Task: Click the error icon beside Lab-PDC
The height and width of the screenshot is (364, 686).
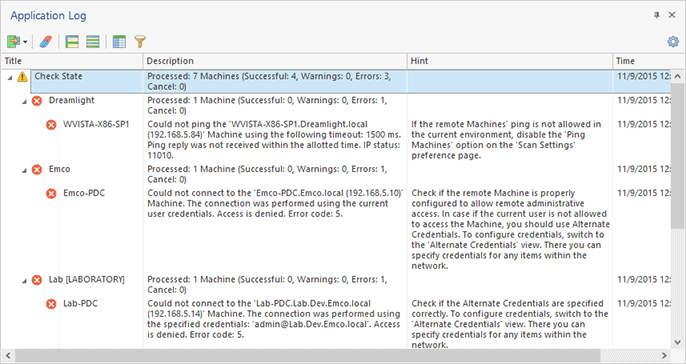Action: (51, 304)
